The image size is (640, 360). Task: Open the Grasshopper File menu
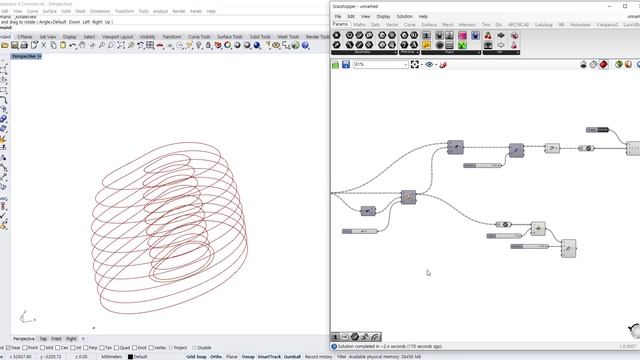[338, 16]
